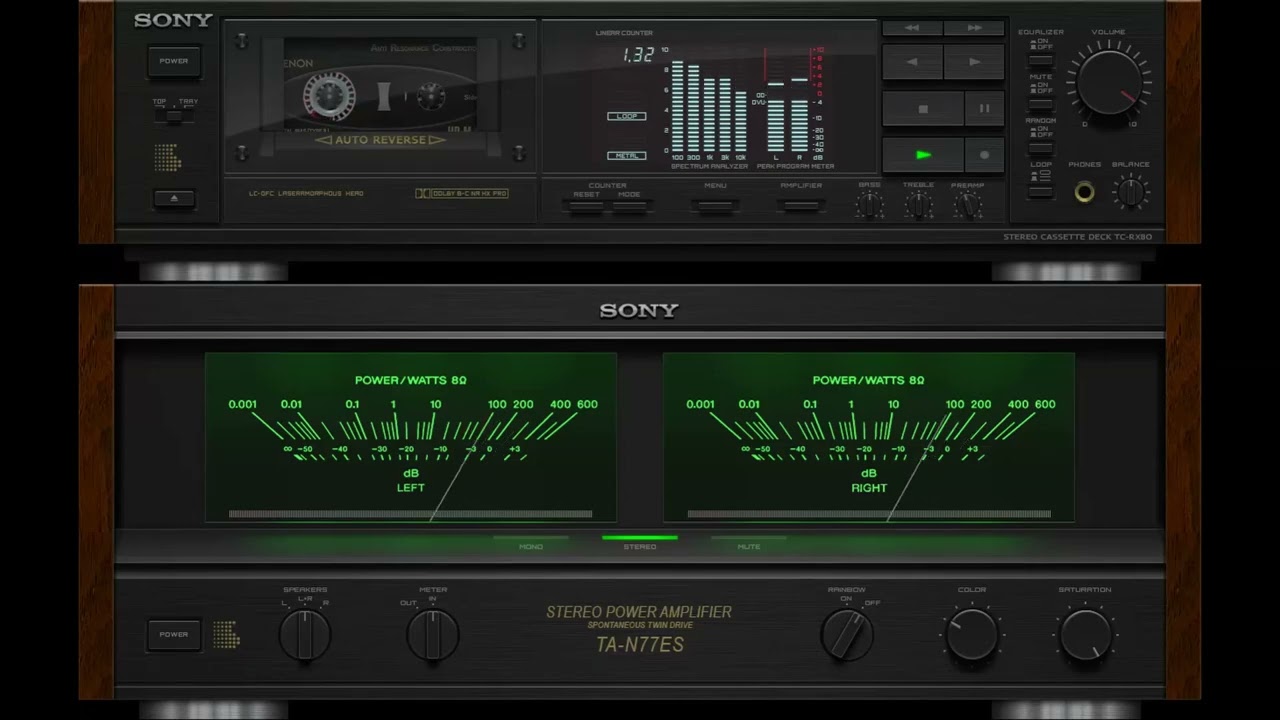Toggle the Loop switch on the deck
This screenshot has width=1280, height=720.
1041,191
